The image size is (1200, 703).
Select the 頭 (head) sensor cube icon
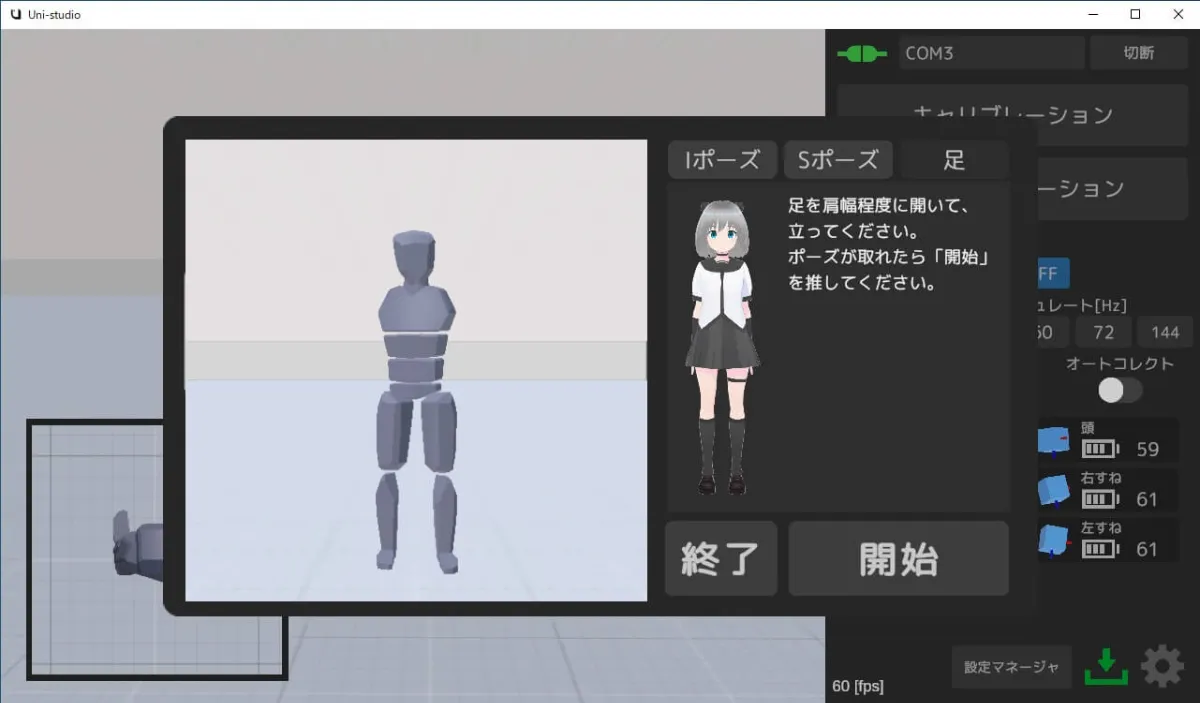(x=1053, y=440)
